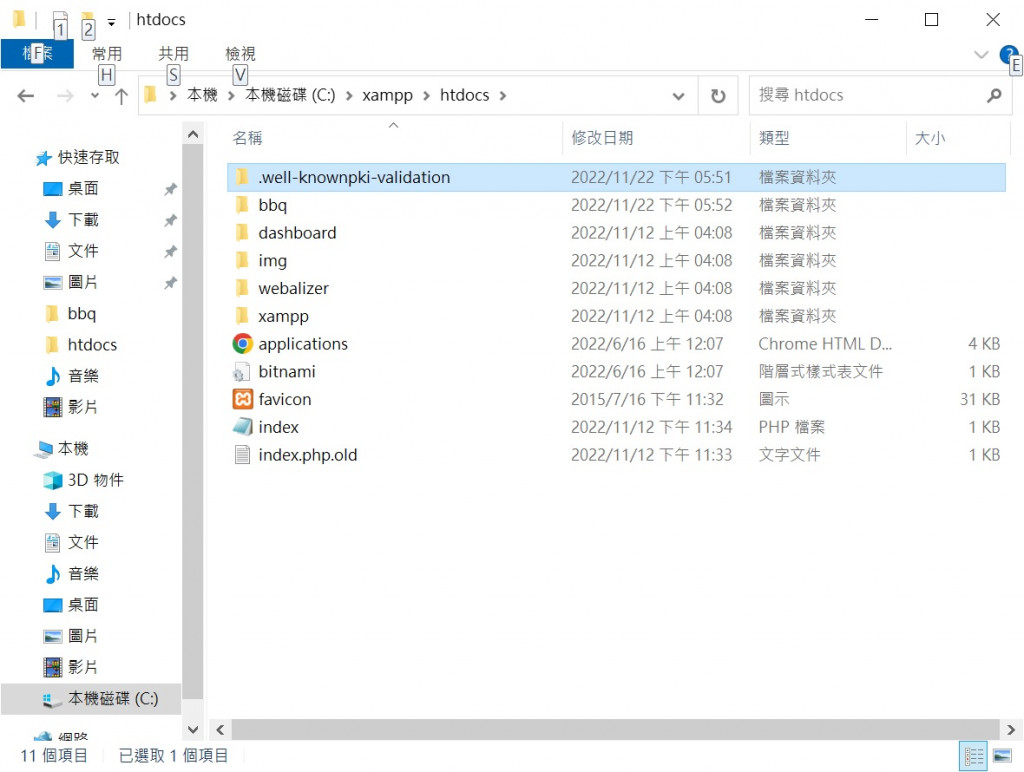1024x772 pixels.
Task: Open 音樂 under 本機 in sidebar
Action: coord(71,574)
